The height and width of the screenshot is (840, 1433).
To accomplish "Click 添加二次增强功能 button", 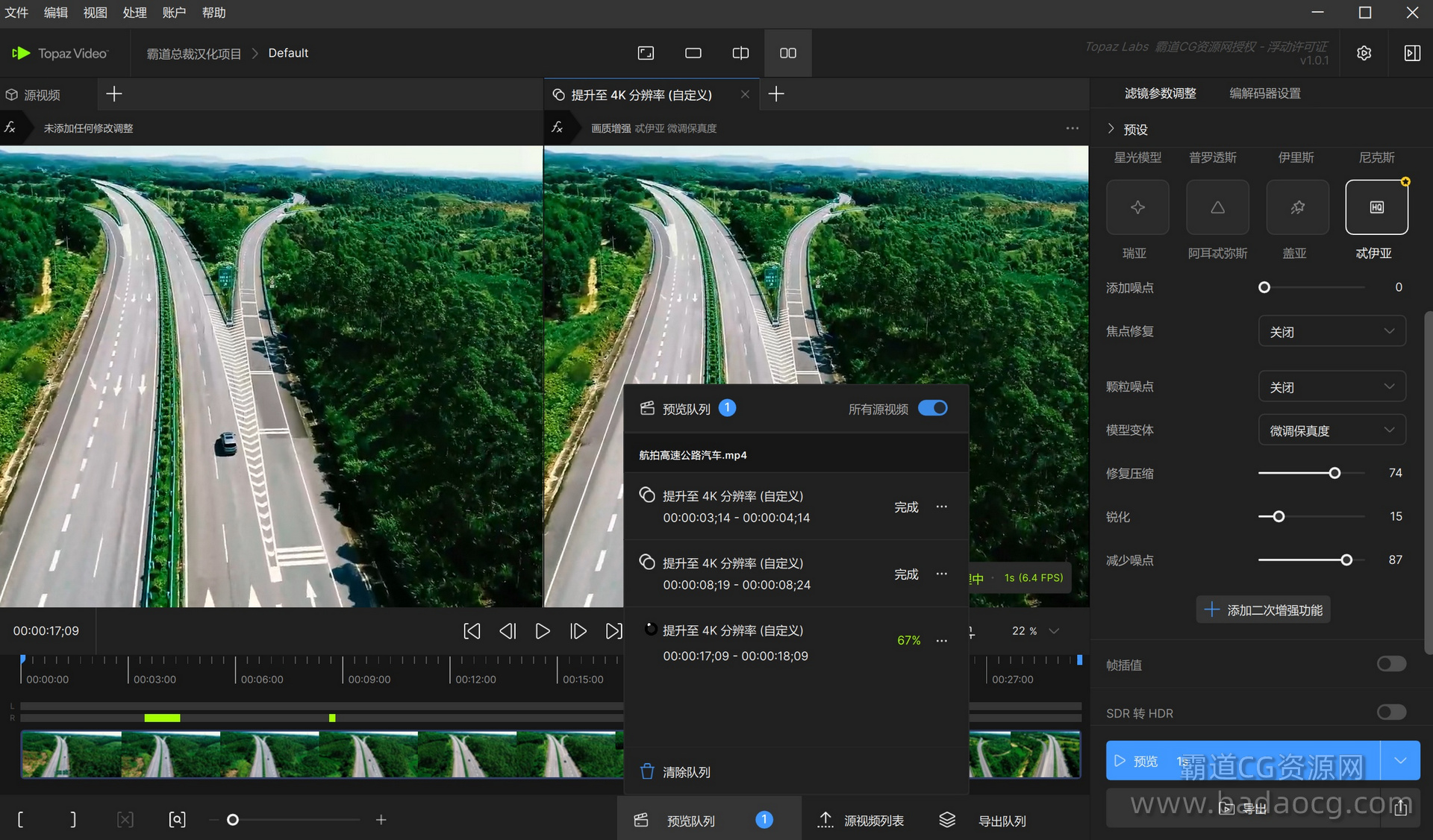I will [1263, 610].
